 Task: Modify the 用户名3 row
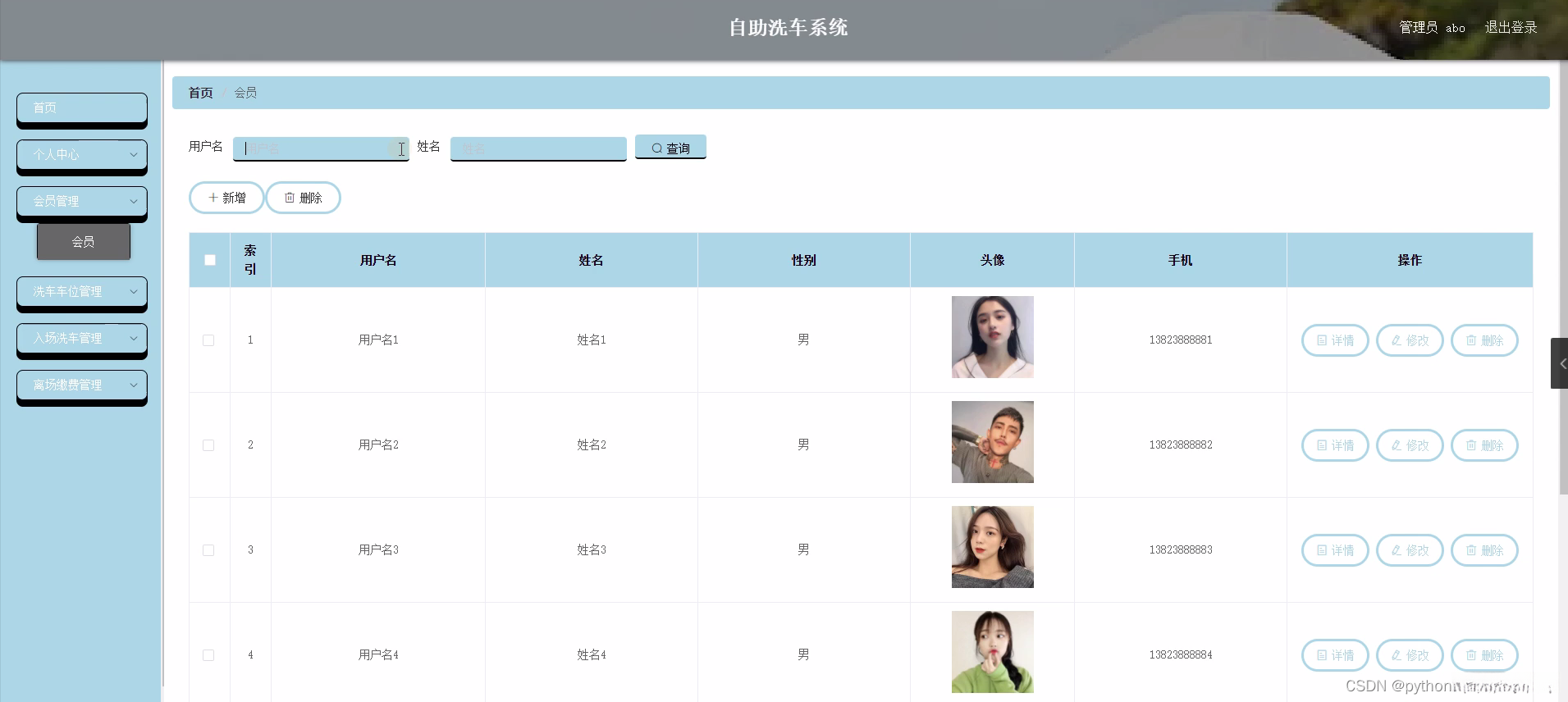pos(1410,550)
